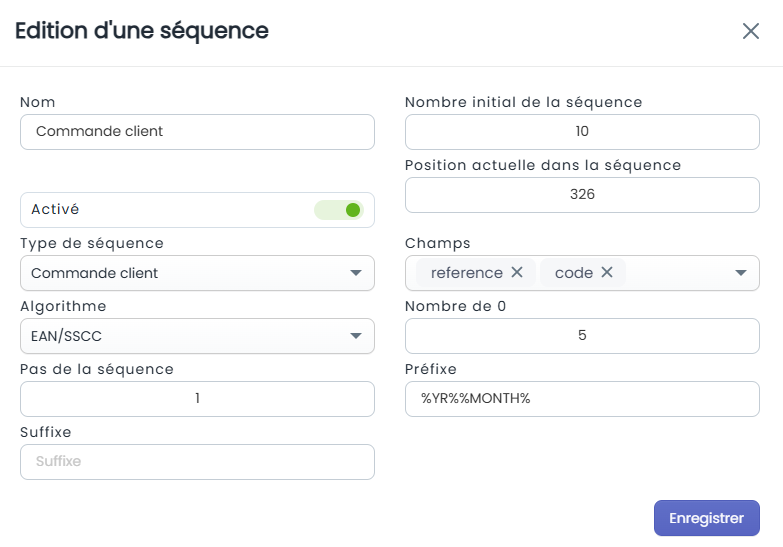Edit the Position actuelle field showing 326
This screenshot has height=547, width=783.
582,195
